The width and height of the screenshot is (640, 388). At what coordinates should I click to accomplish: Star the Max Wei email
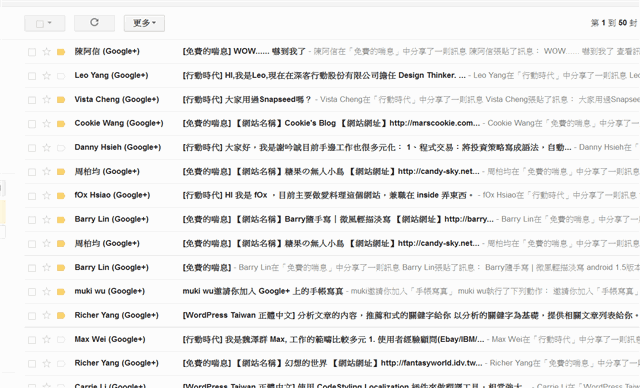pyautogui.click(x=47, y=339)
